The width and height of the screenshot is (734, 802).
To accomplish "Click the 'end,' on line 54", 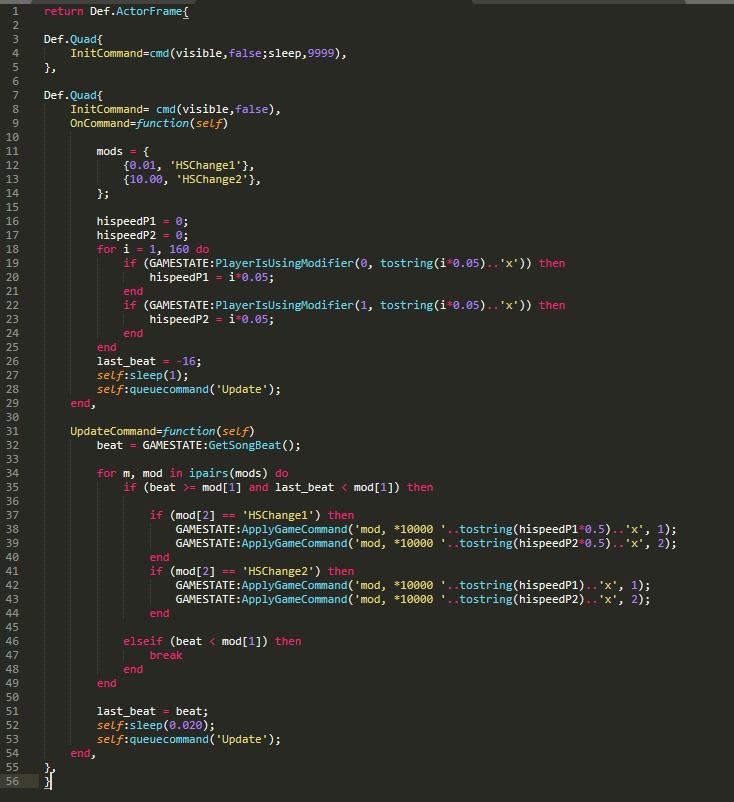I will 83,753.
